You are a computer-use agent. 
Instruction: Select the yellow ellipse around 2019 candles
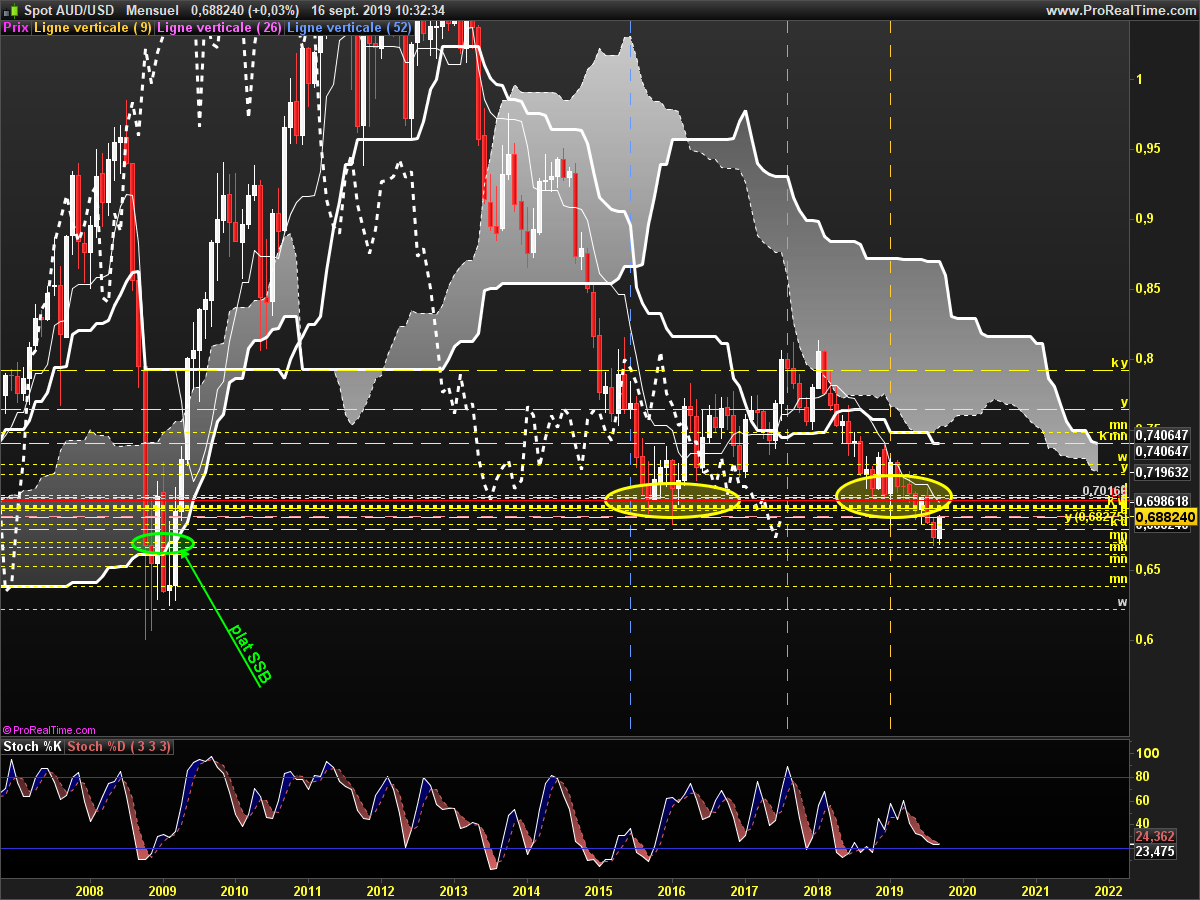[x=894, y=496]
